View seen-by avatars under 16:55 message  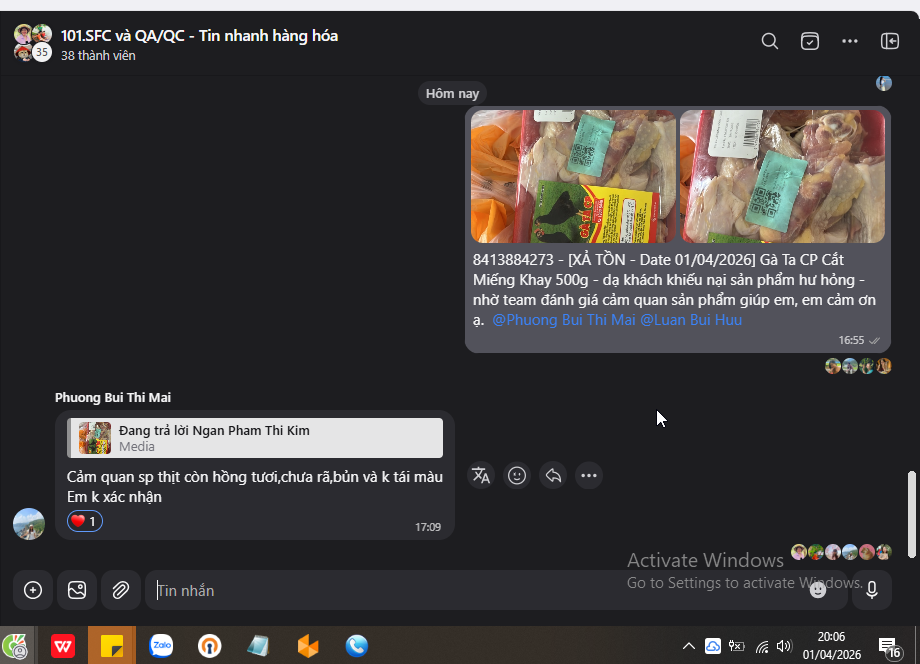click(x=858, y=366)
